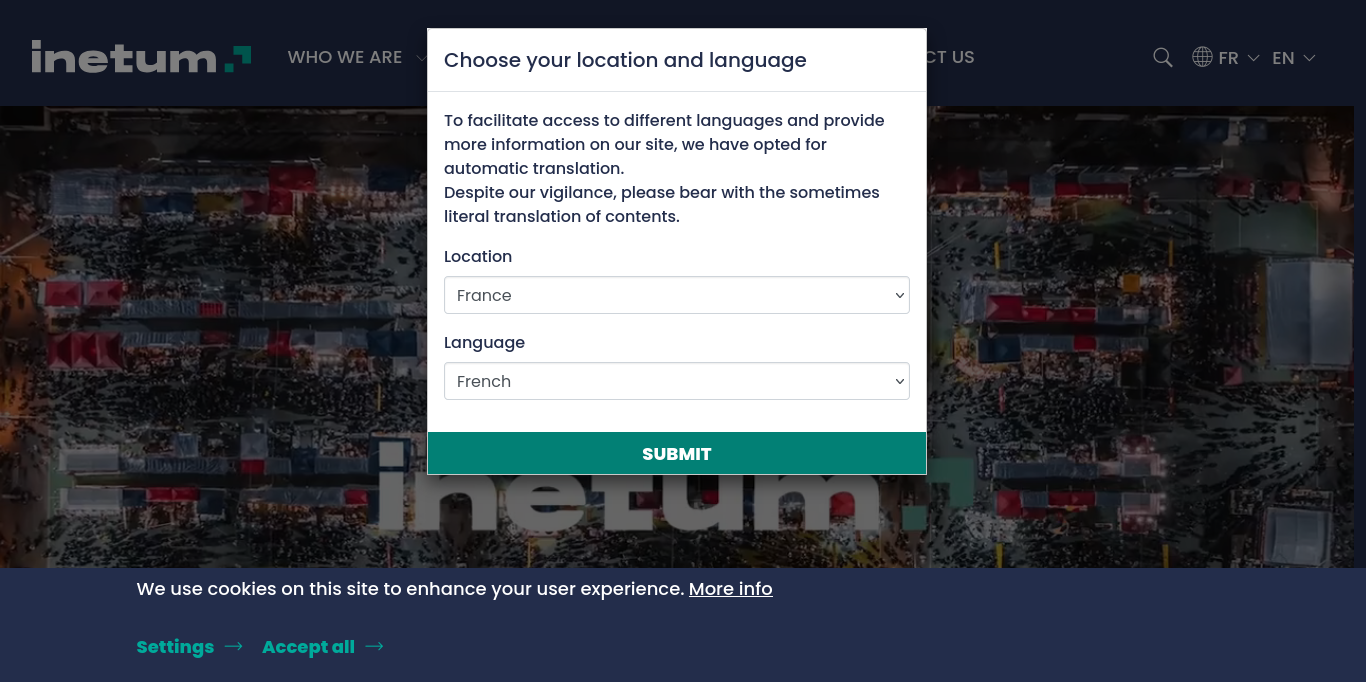1366x682 pixels.
Task: Click the EN label in the header
Action: click(x=1283, y=58)
